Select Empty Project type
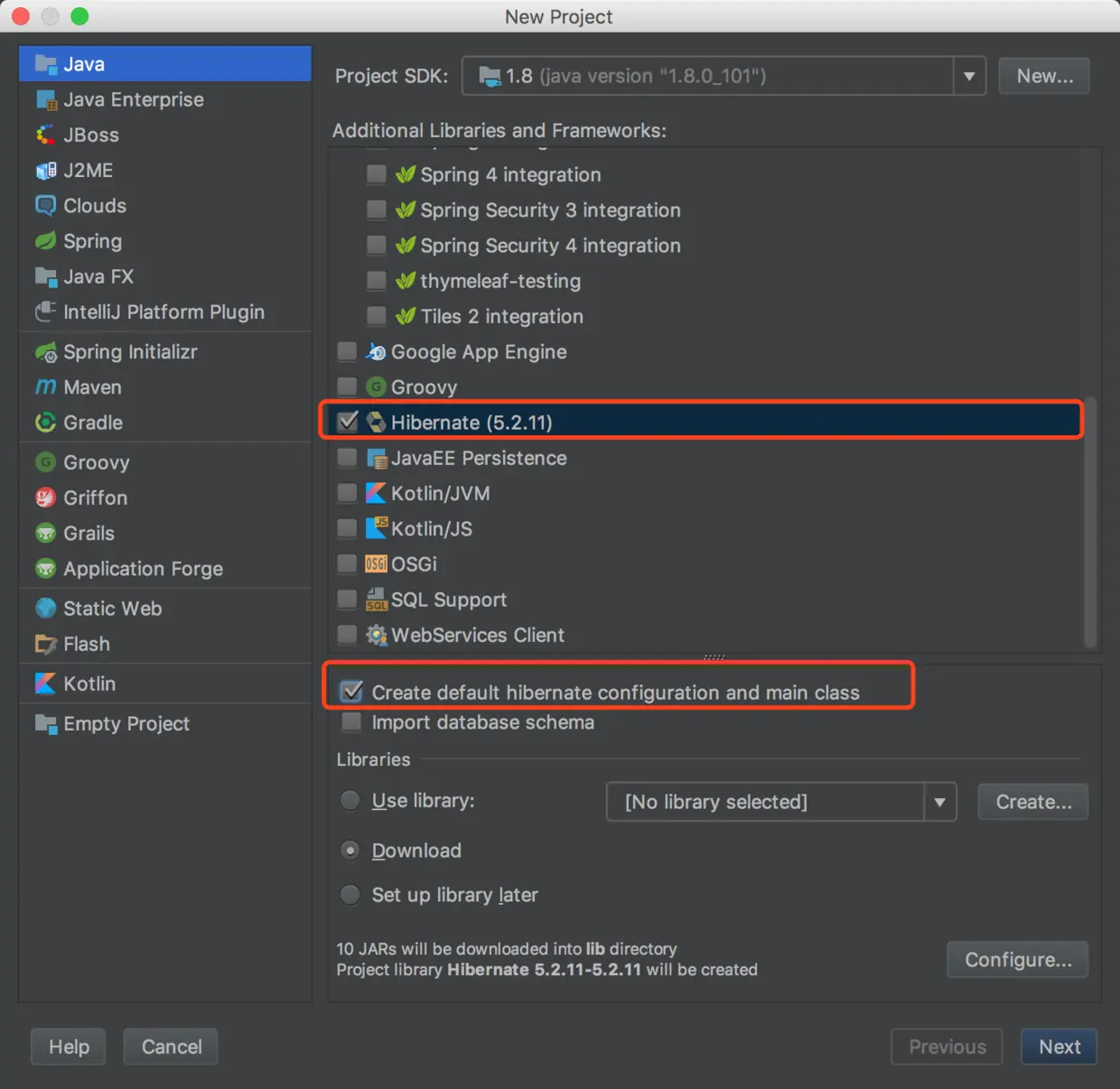Viewport: 1120px width, 1089px height. click(x=165, y=723)
